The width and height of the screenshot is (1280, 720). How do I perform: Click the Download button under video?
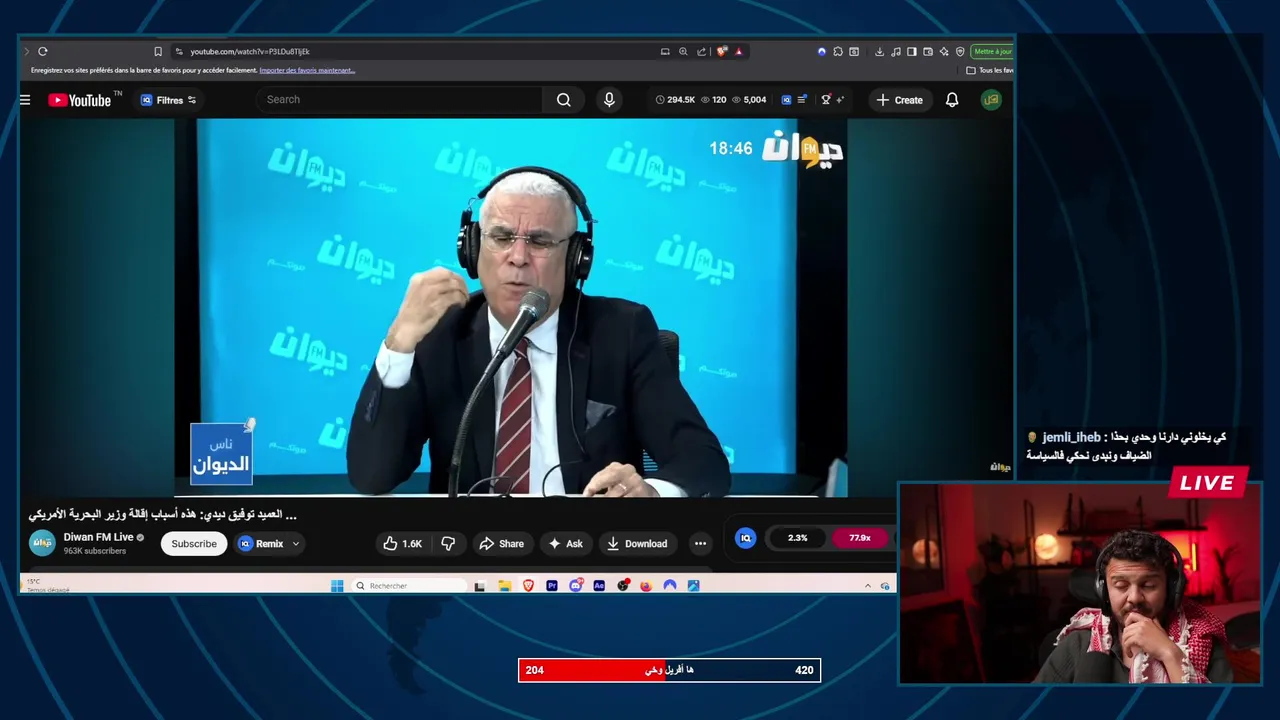pyautogui.click(x=636, y=544)
